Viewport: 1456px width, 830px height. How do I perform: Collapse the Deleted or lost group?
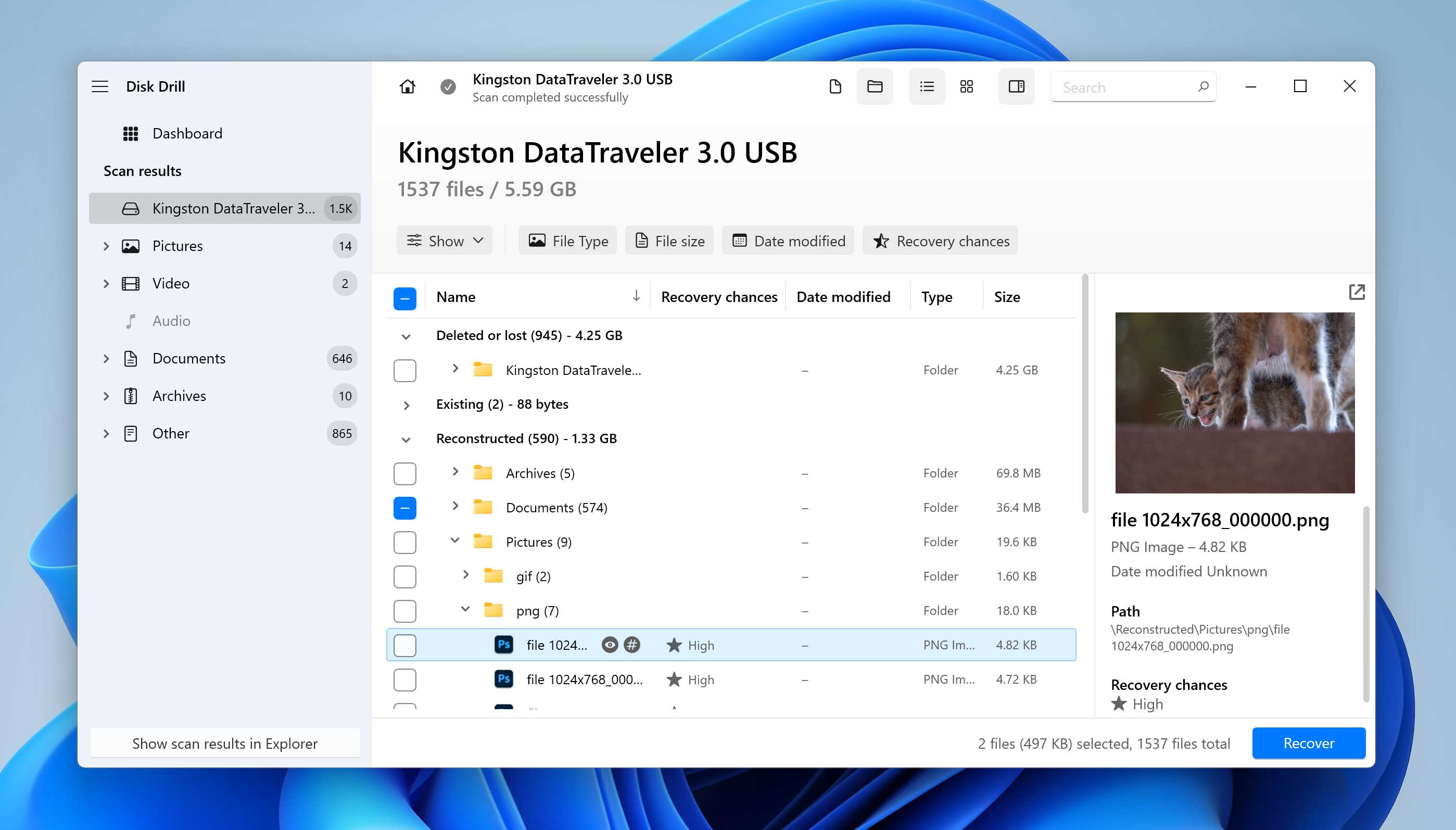tap(406, 336)
